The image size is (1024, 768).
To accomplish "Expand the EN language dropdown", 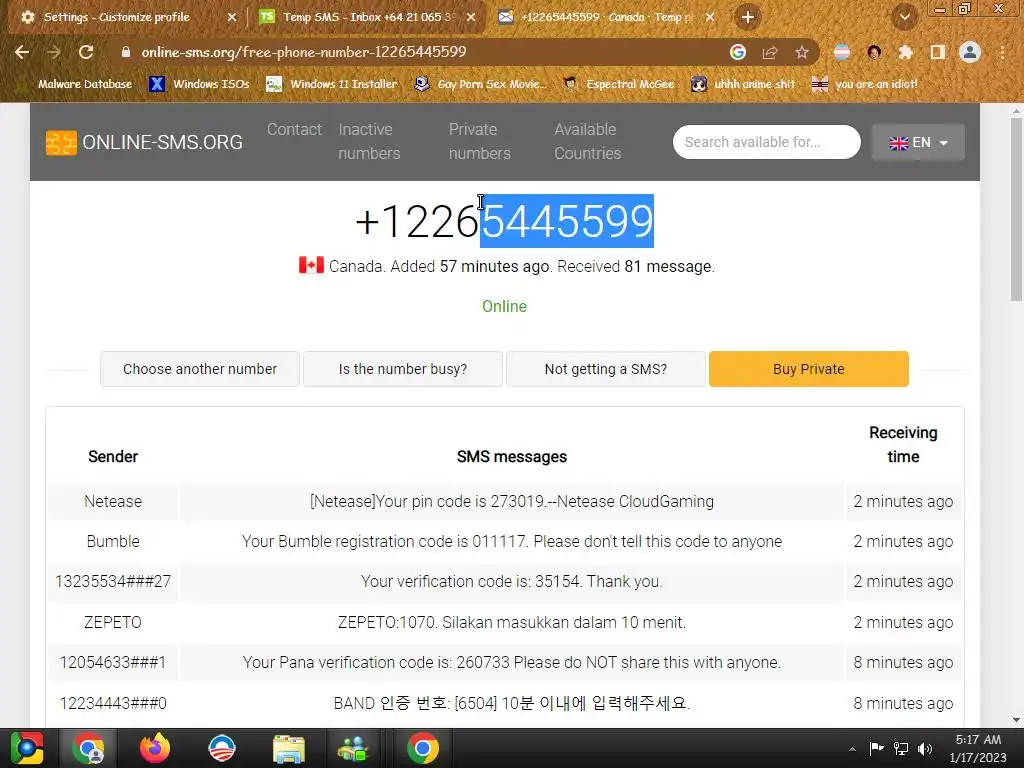I will click(x=918, y=142).
